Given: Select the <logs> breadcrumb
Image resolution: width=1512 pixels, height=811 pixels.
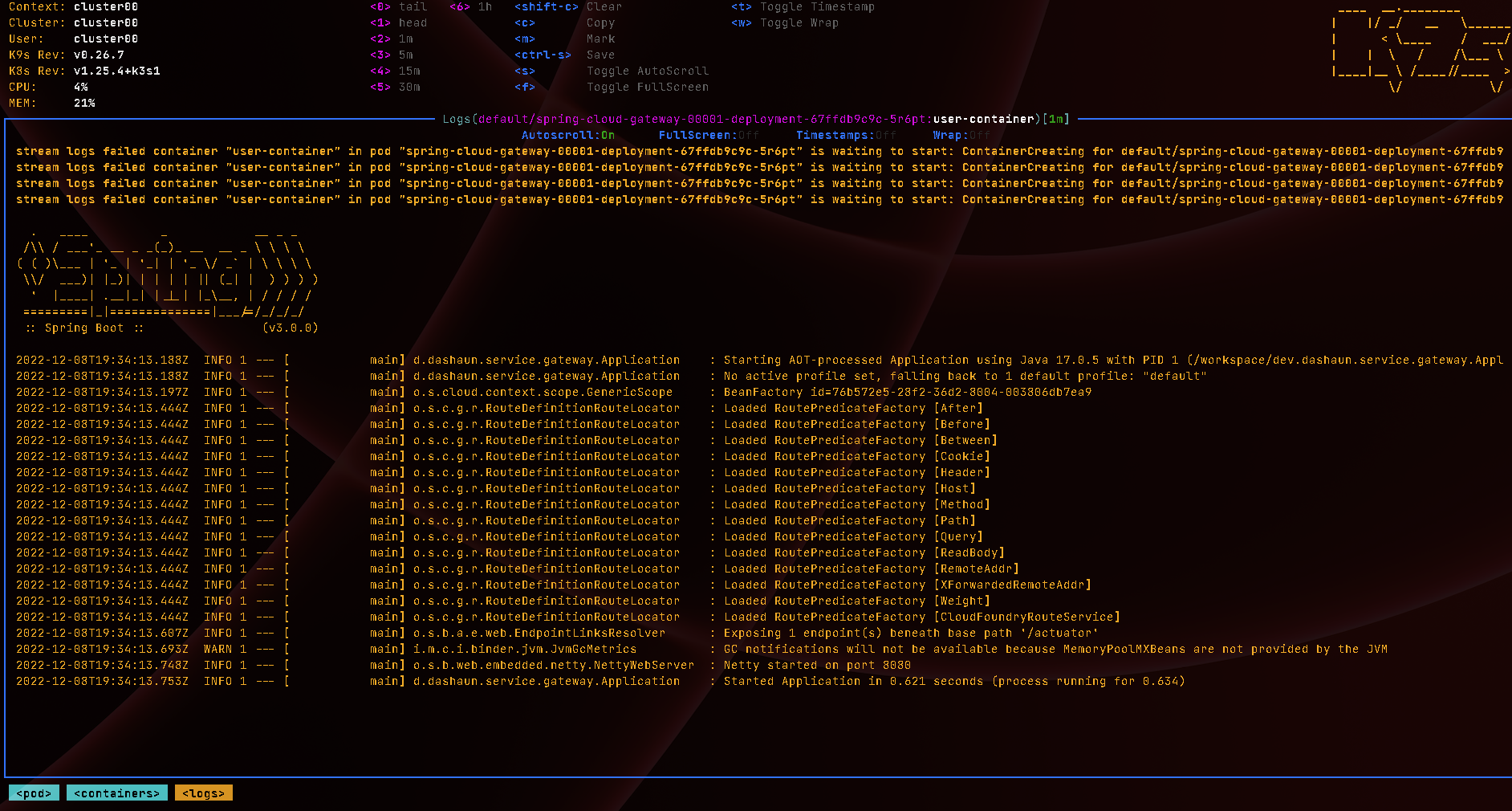Looking at the screenshot, I should tap(204, 793).
